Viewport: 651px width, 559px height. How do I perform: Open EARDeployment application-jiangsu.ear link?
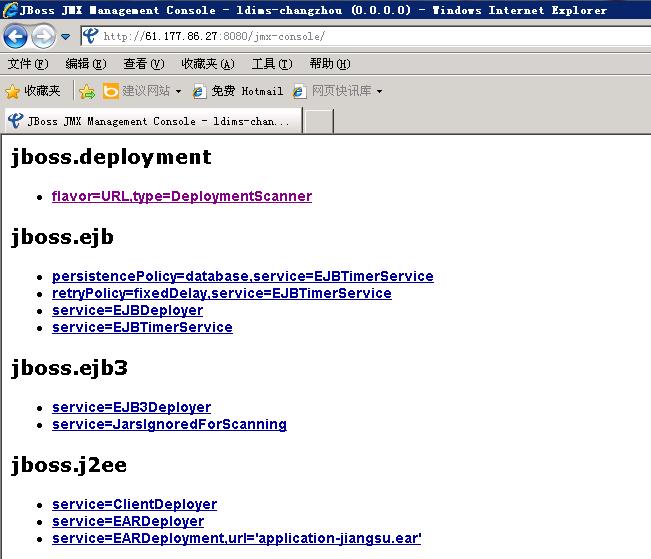(237, 538)
